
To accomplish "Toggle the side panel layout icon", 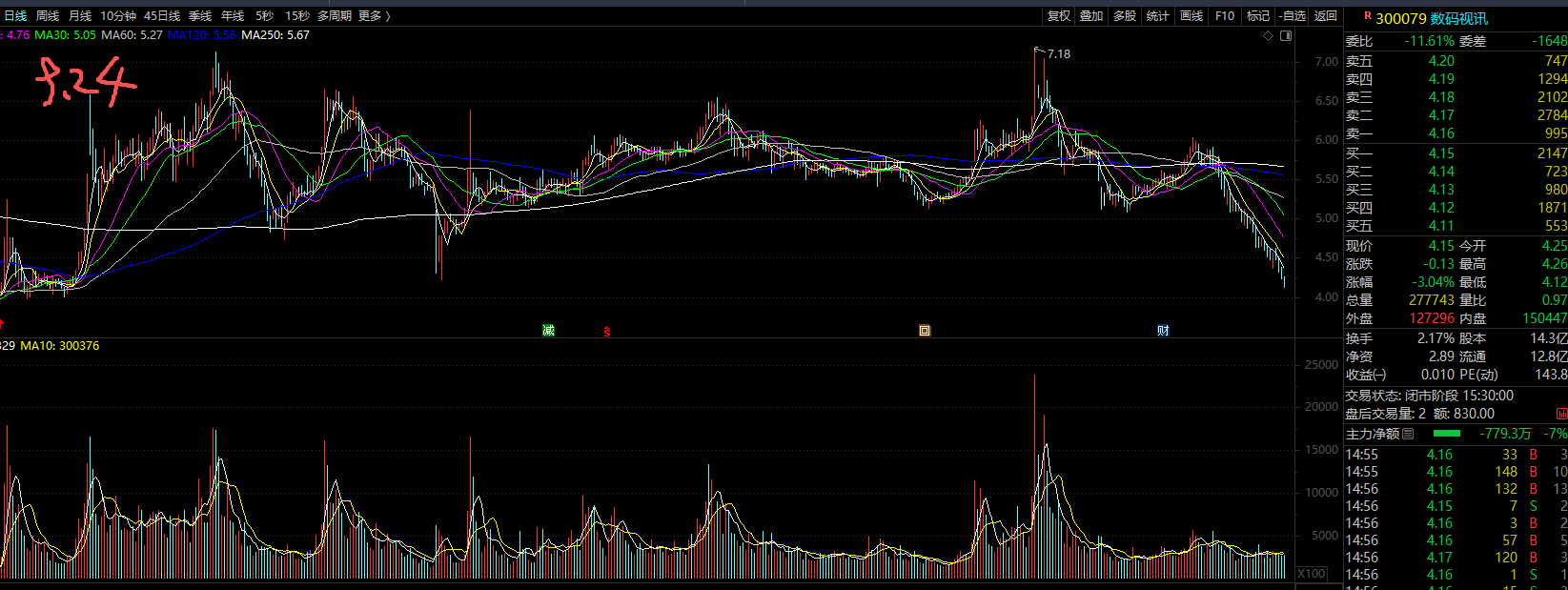I will click(x=1286, y=35).
